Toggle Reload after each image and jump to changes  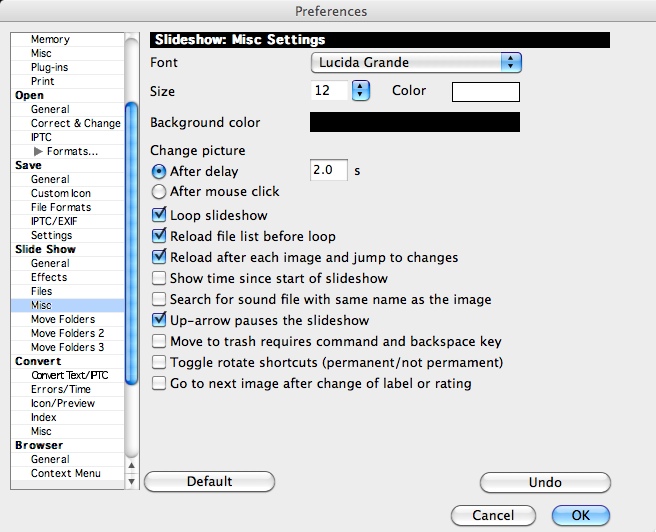[x=159, y=256]
